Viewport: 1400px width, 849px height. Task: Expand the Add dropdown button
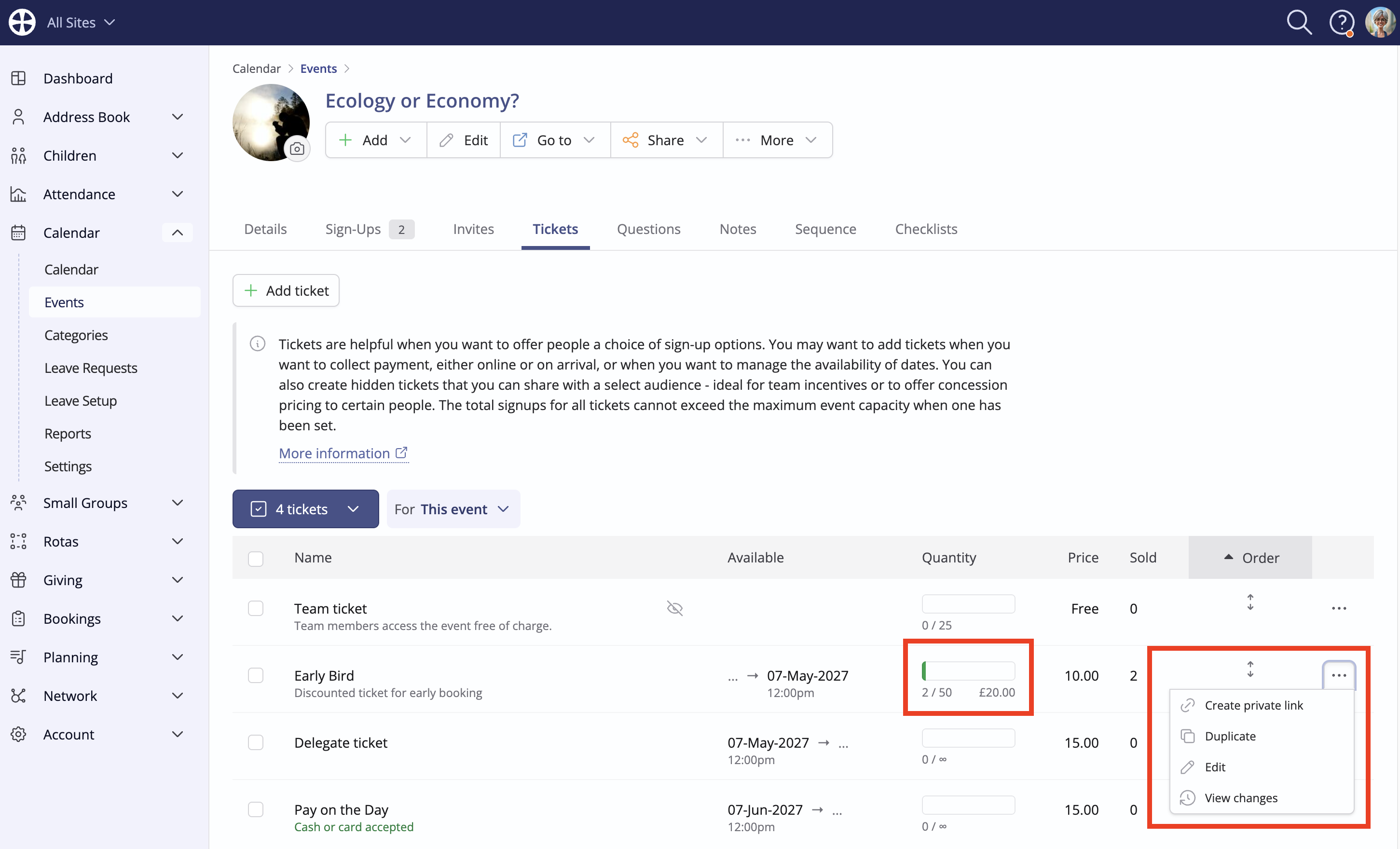tap(375, 140)
